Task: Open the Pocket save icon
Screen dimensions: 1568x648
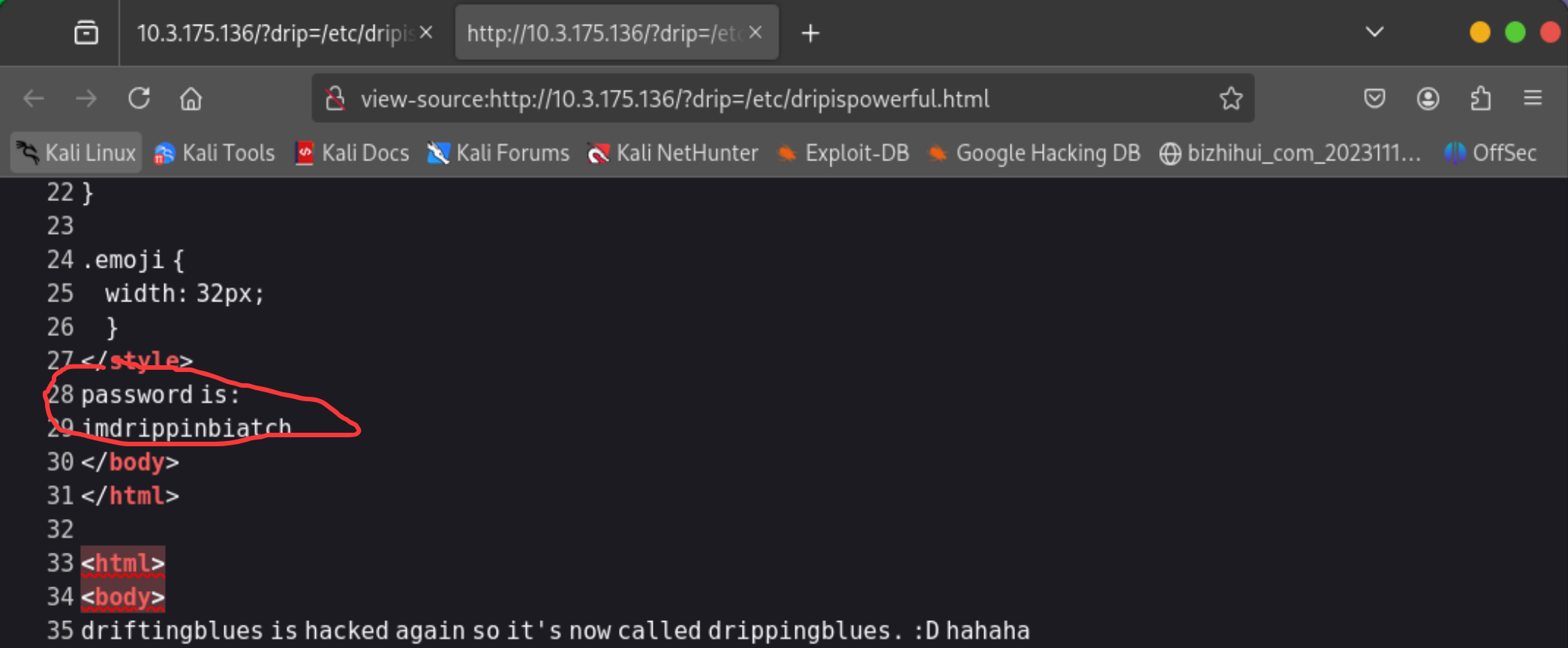Action: coord(1374,98)
